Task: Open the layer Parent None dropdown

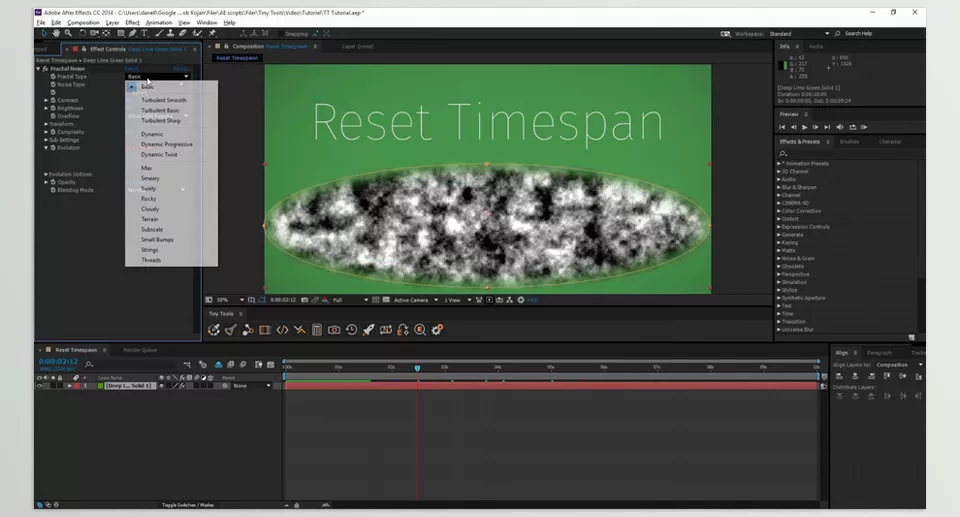Action: [252, 386]
